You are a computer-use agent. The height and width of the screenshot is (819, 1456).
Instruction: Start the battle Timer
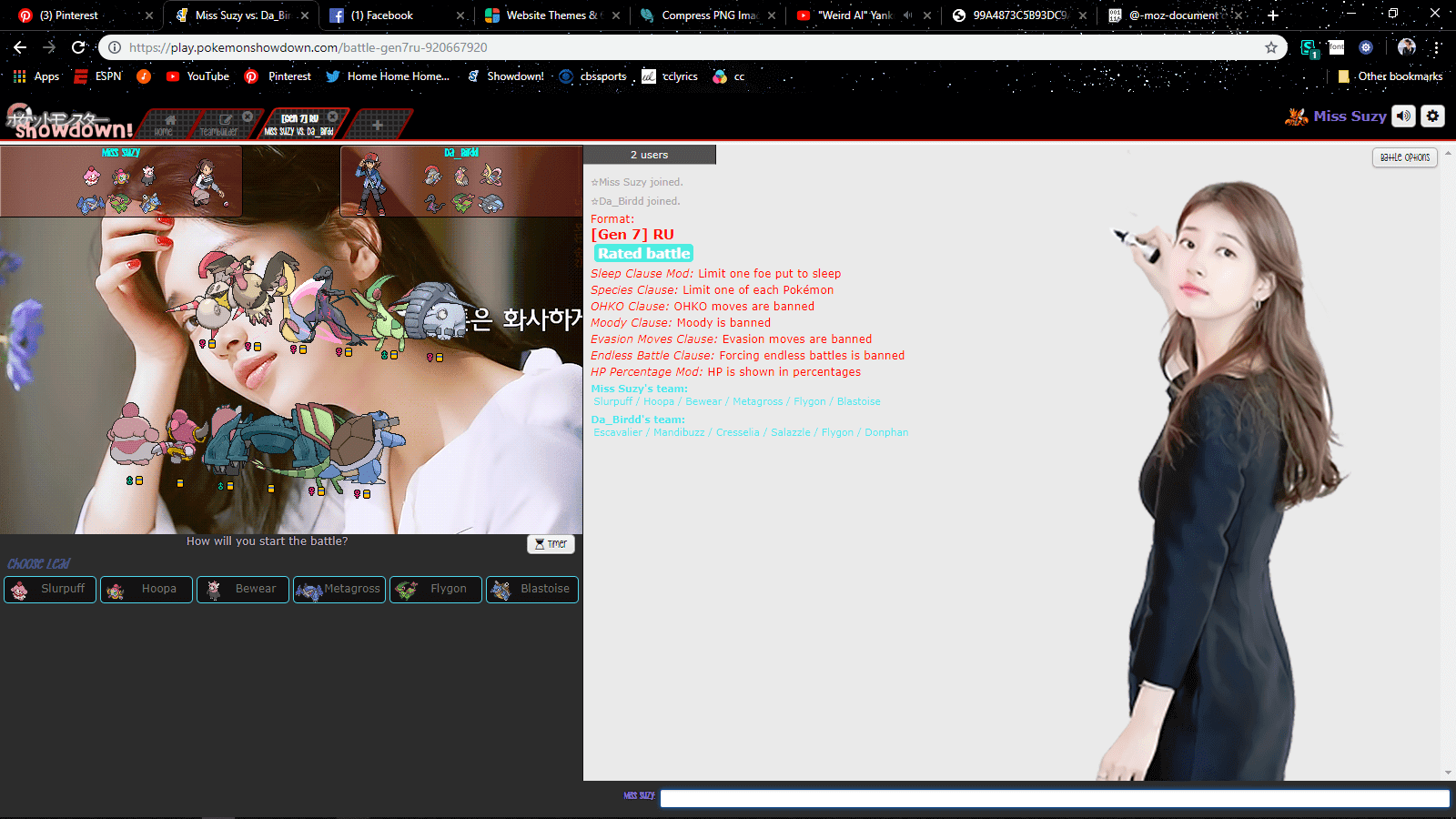[x=551, y=544]
